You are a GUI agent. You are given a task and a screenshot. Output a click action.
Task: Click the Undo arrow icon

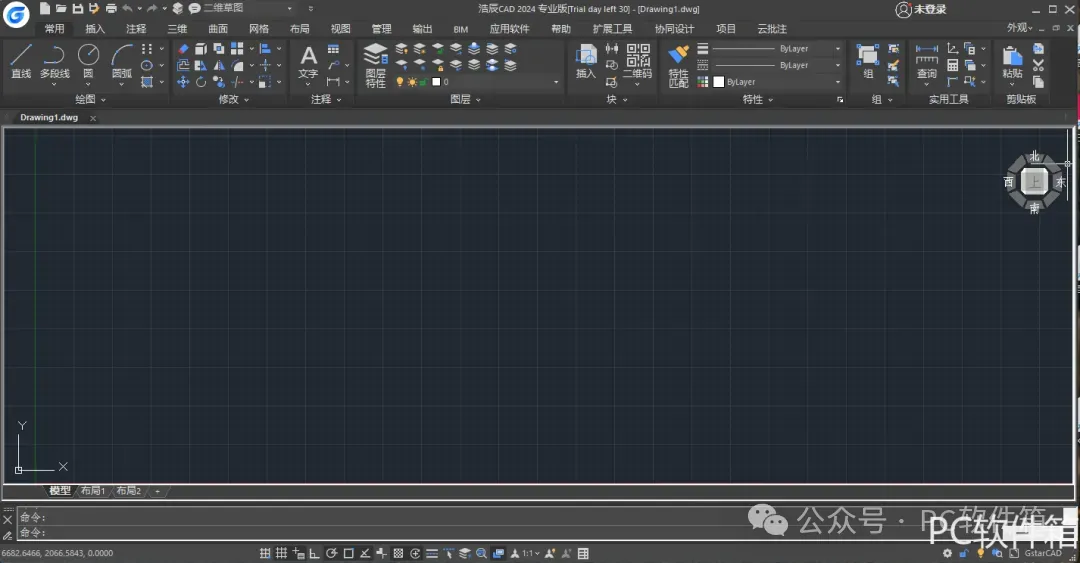coord(127,9)
